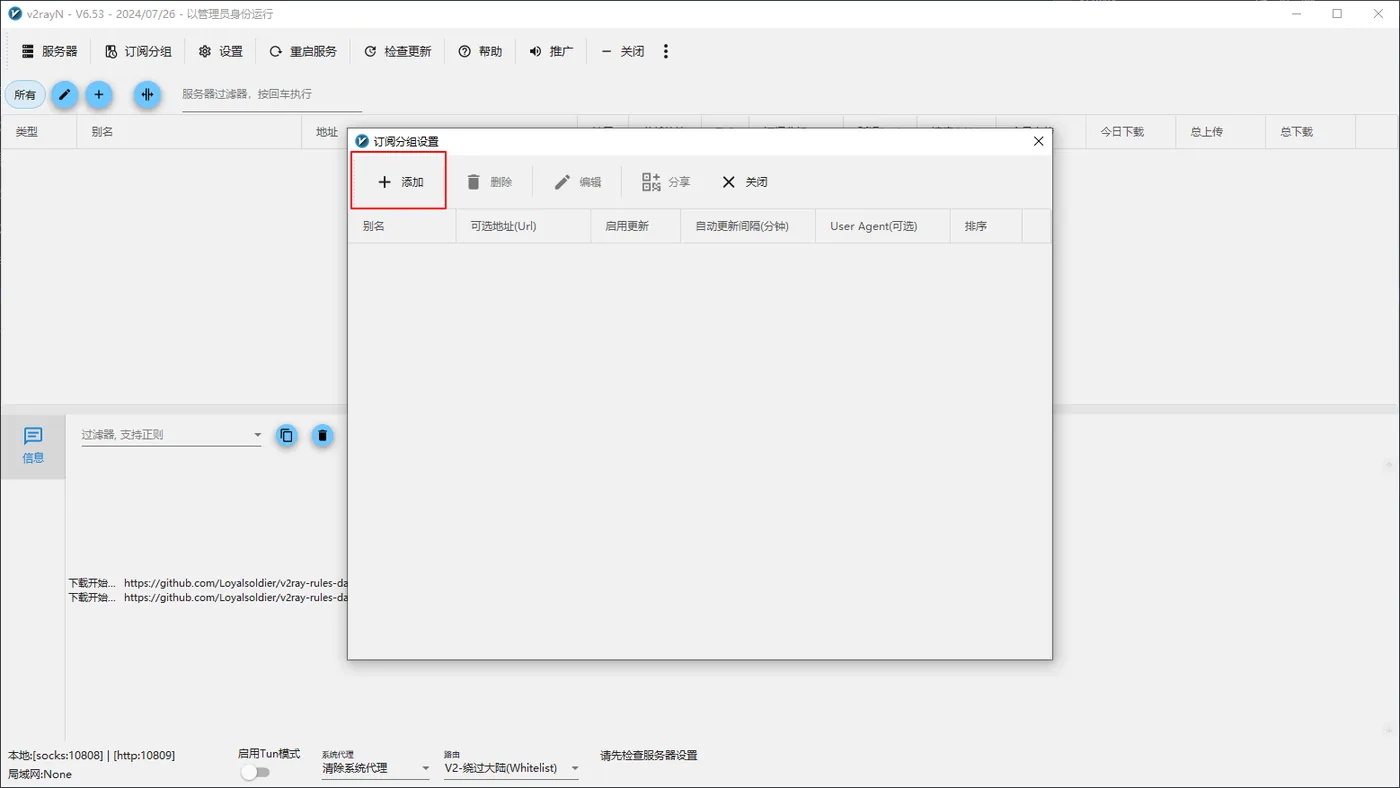Open the 系统代理 dropdown
Image resolution: width=1400 pixels, height=788 pixels.
click(x=376, y=768)
